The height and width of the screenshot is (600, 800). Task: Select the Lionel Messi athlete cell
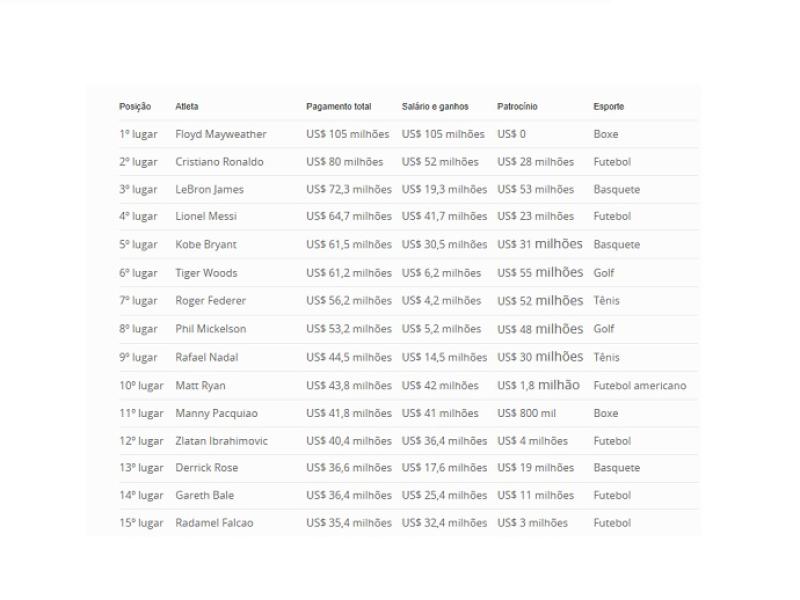coord(206,216)
